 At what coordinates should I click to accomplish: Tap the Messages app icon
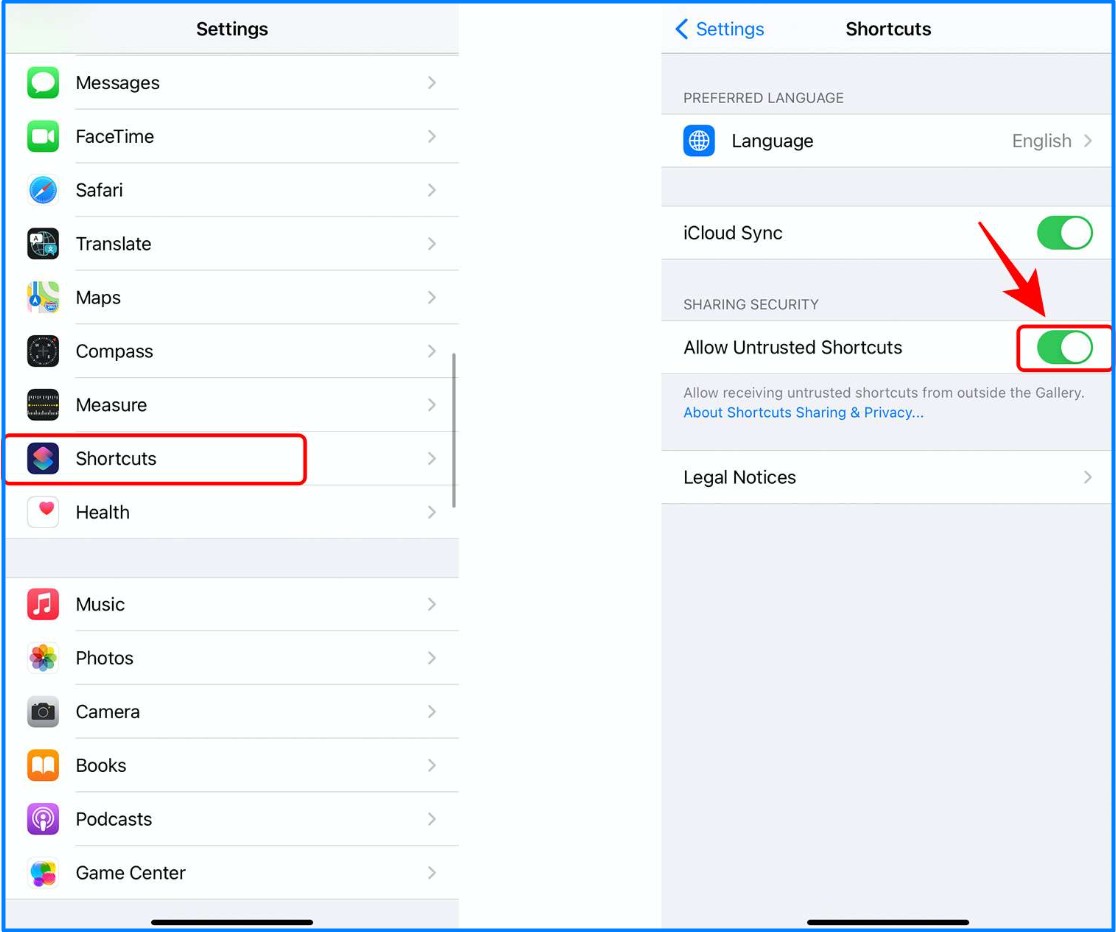coord(43,83)
